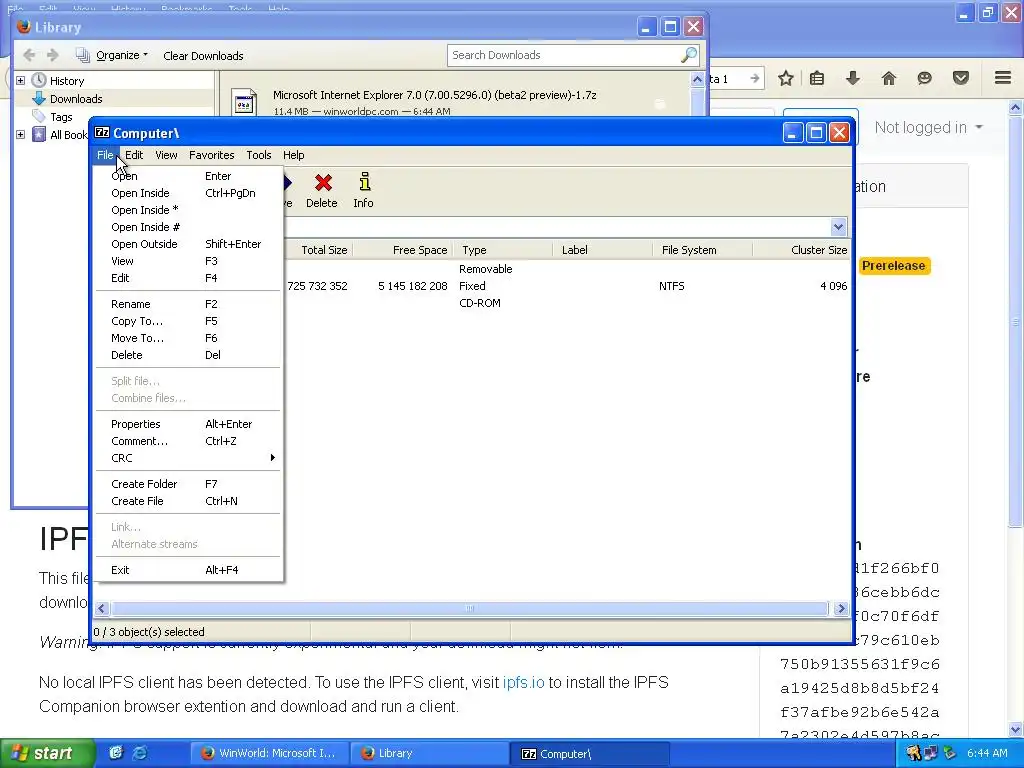Choose Rename from the File menu
The image size is (1024, 768).
coord(188,304)
